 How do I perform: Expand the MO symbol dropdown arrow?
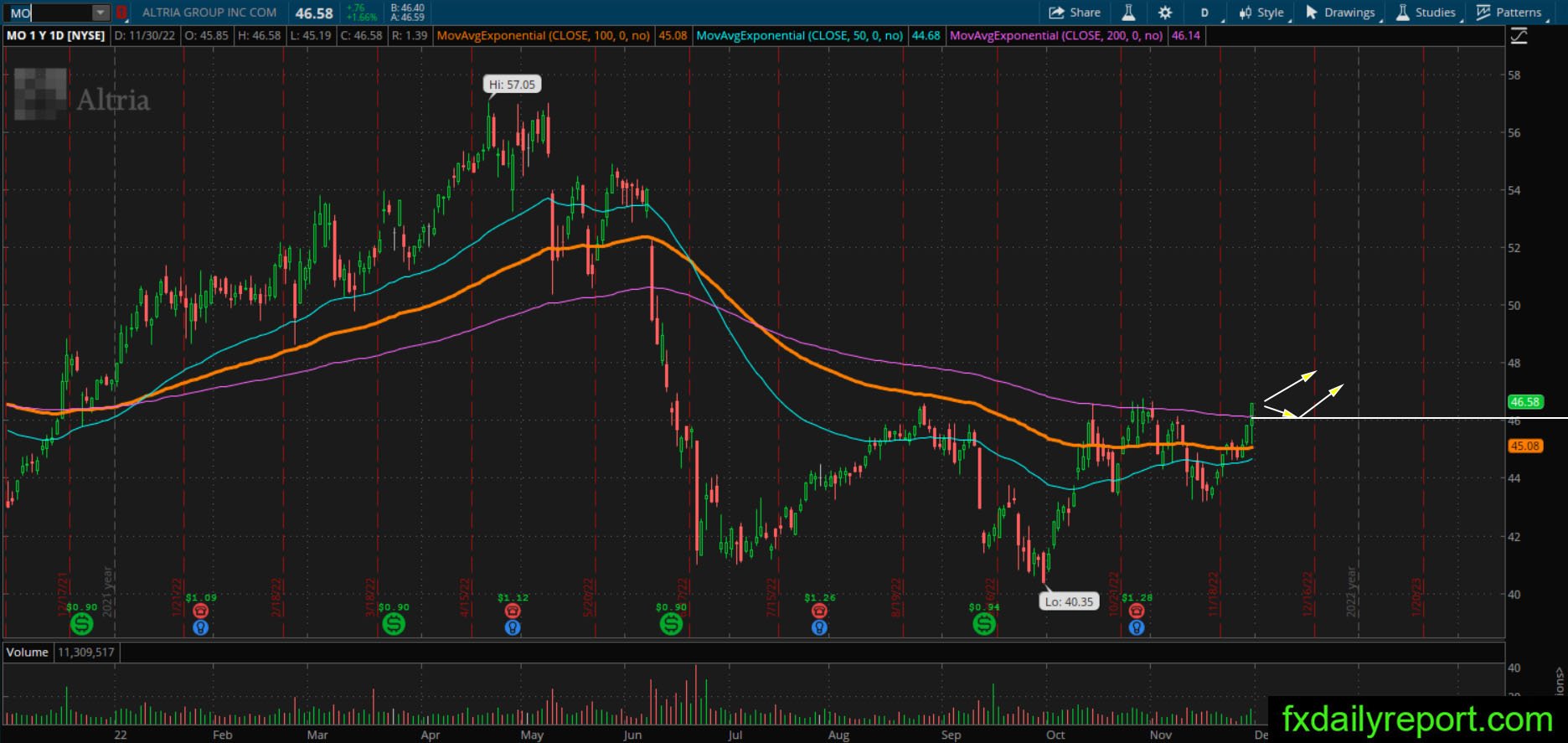101,13
